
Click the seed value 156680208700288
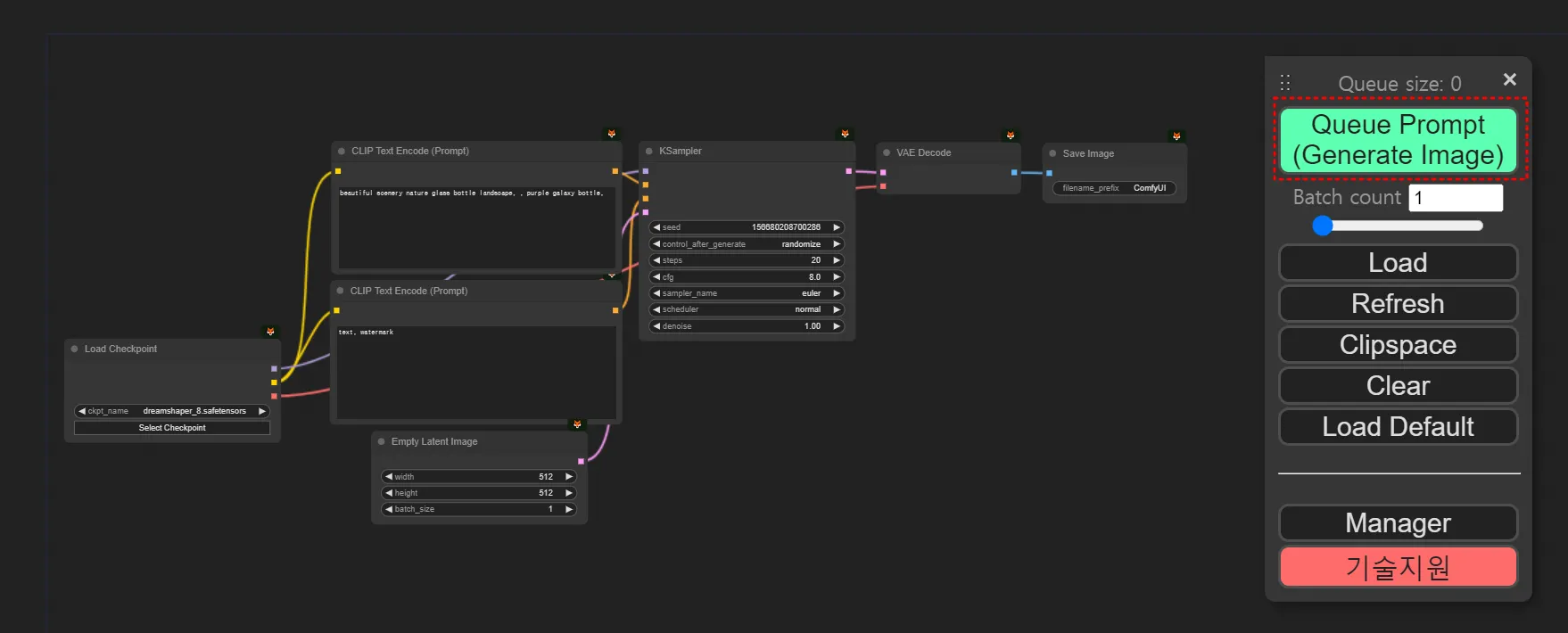click(786, 227)
